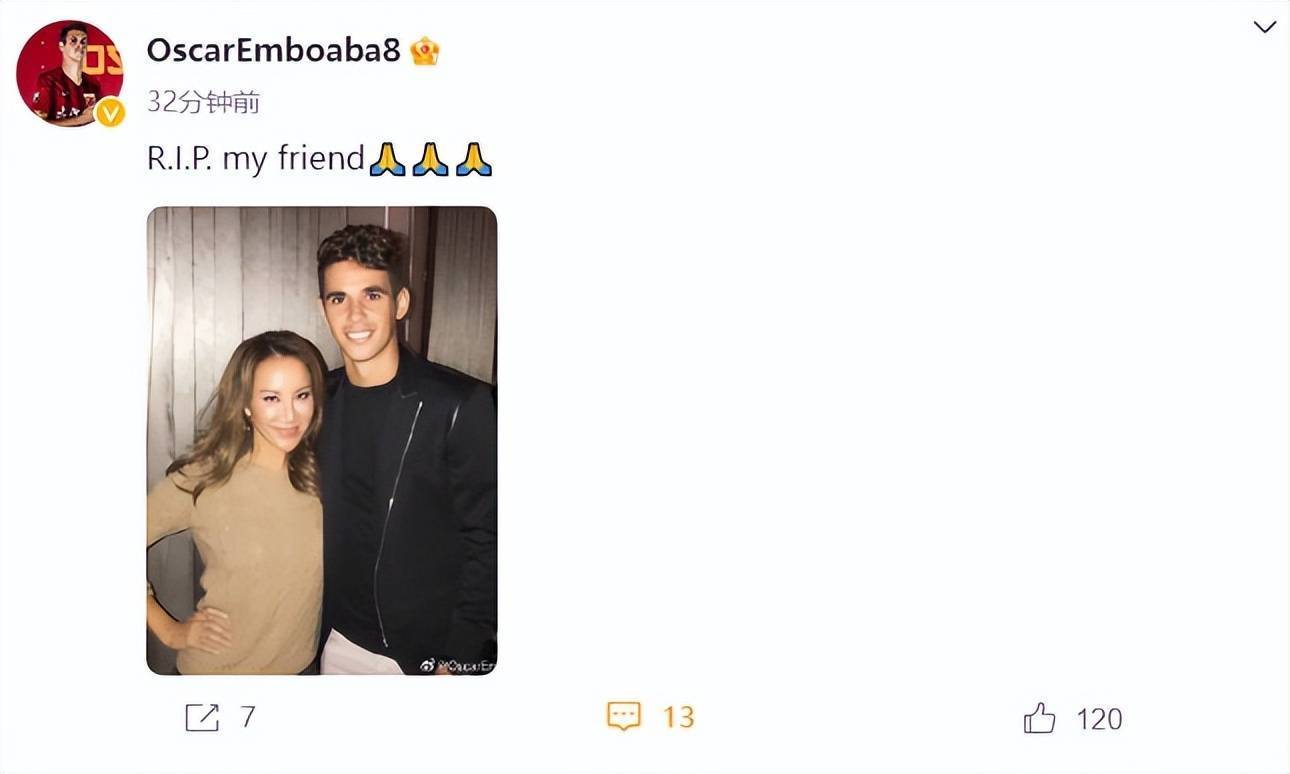The width and height of the screenshot is (1290, 774).
Task: Click the "R.I.P. my friend" post text
Action: click(256, 159)
